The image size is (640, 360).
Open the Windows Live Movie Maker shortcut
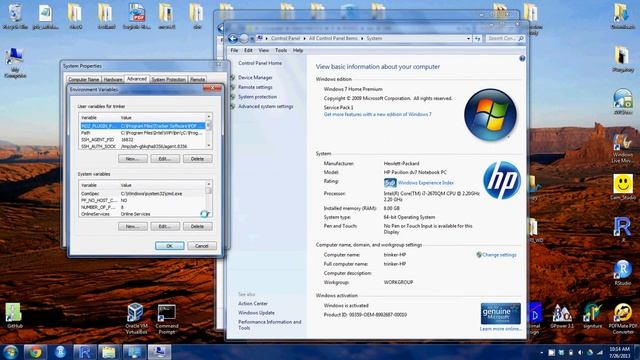pos(622,149)
